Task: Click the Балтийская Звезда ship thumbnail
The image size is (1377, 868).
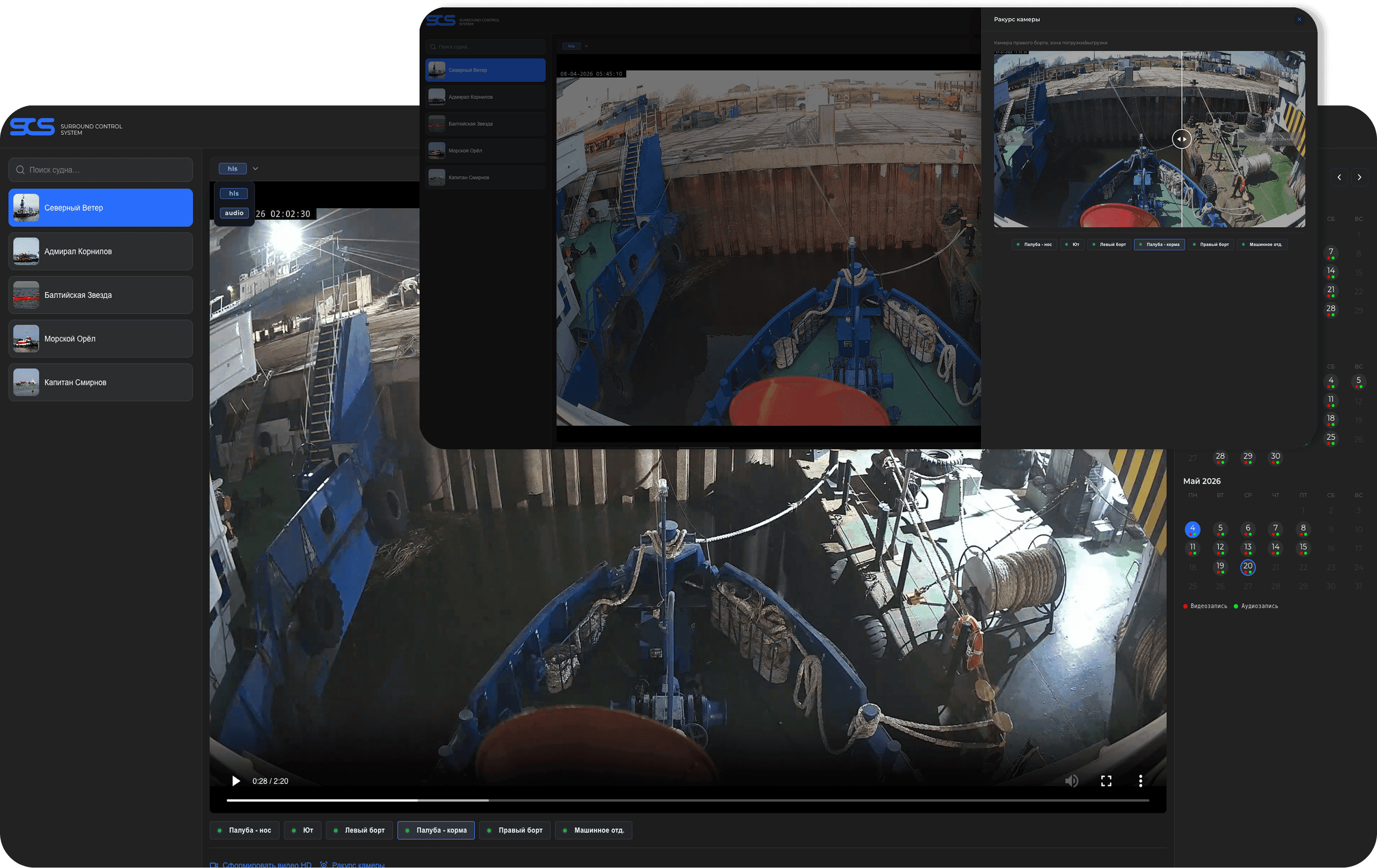Action: 26,295
